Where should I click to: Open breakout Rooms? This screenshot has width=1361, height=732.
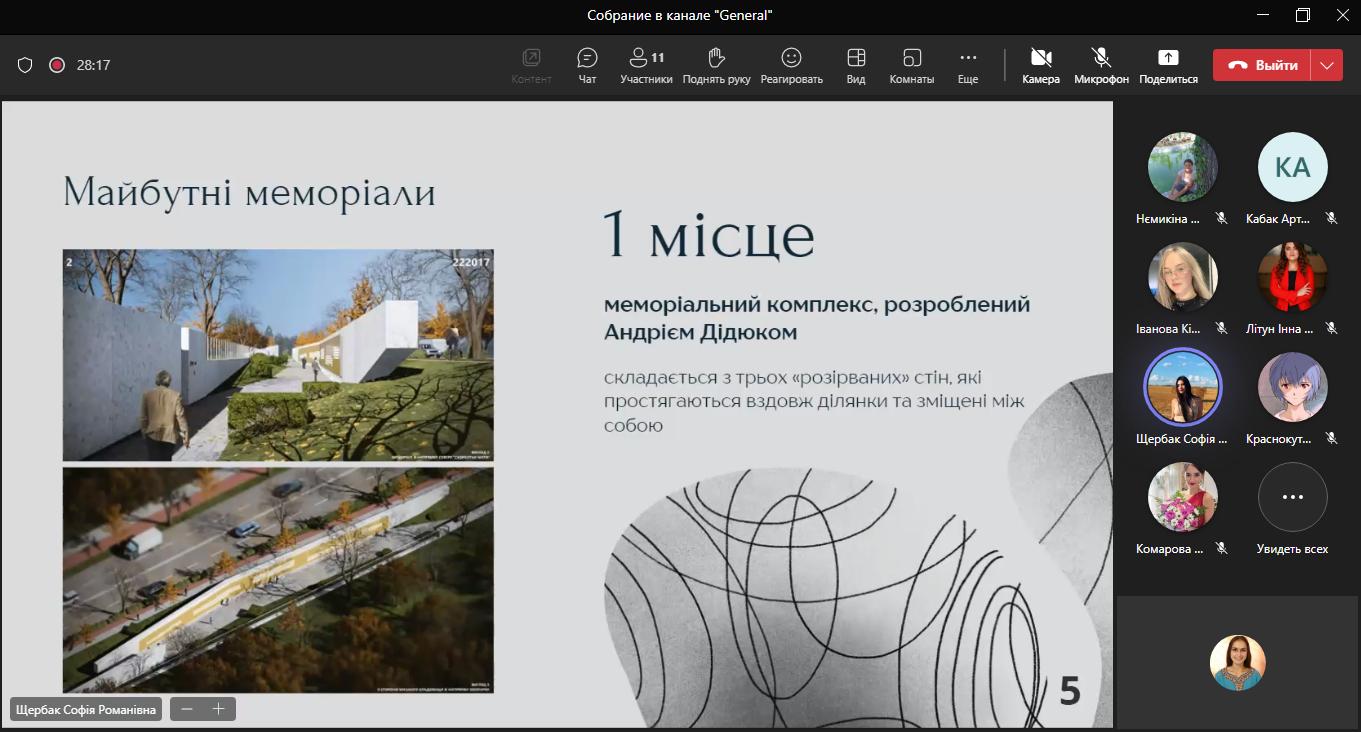pyautogui.click(x=911, y=66)
